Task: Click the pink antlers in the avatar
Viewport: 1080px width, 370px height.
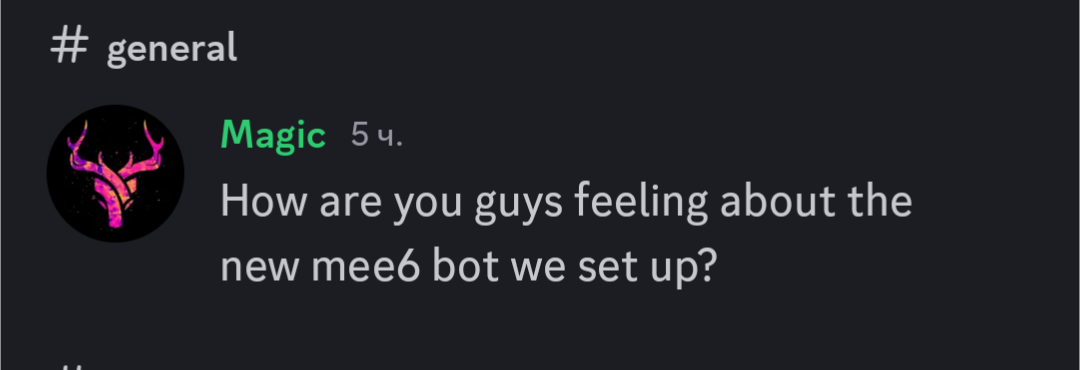Action: (x=116, y=171)
